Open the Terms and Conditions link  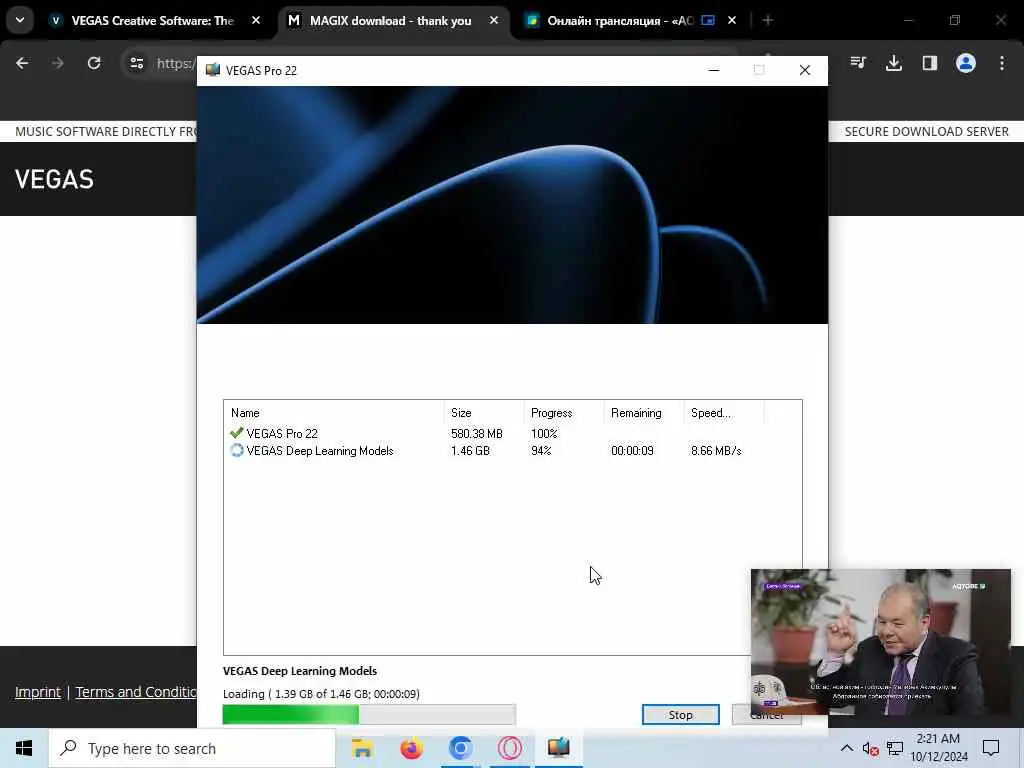pos(136,692)
